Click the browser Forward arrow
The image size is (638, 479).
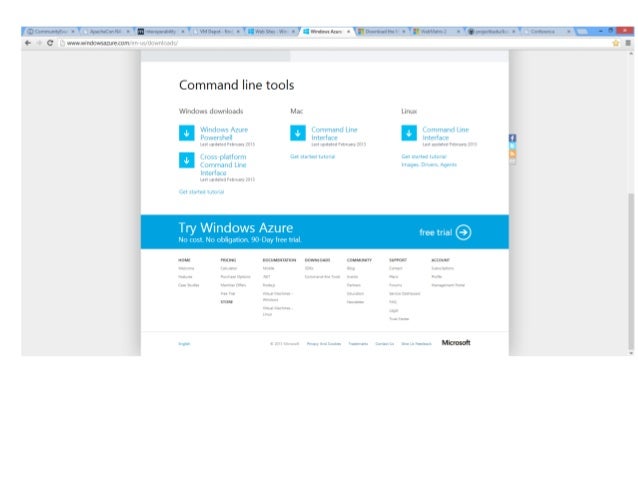[x=39, y=43]
